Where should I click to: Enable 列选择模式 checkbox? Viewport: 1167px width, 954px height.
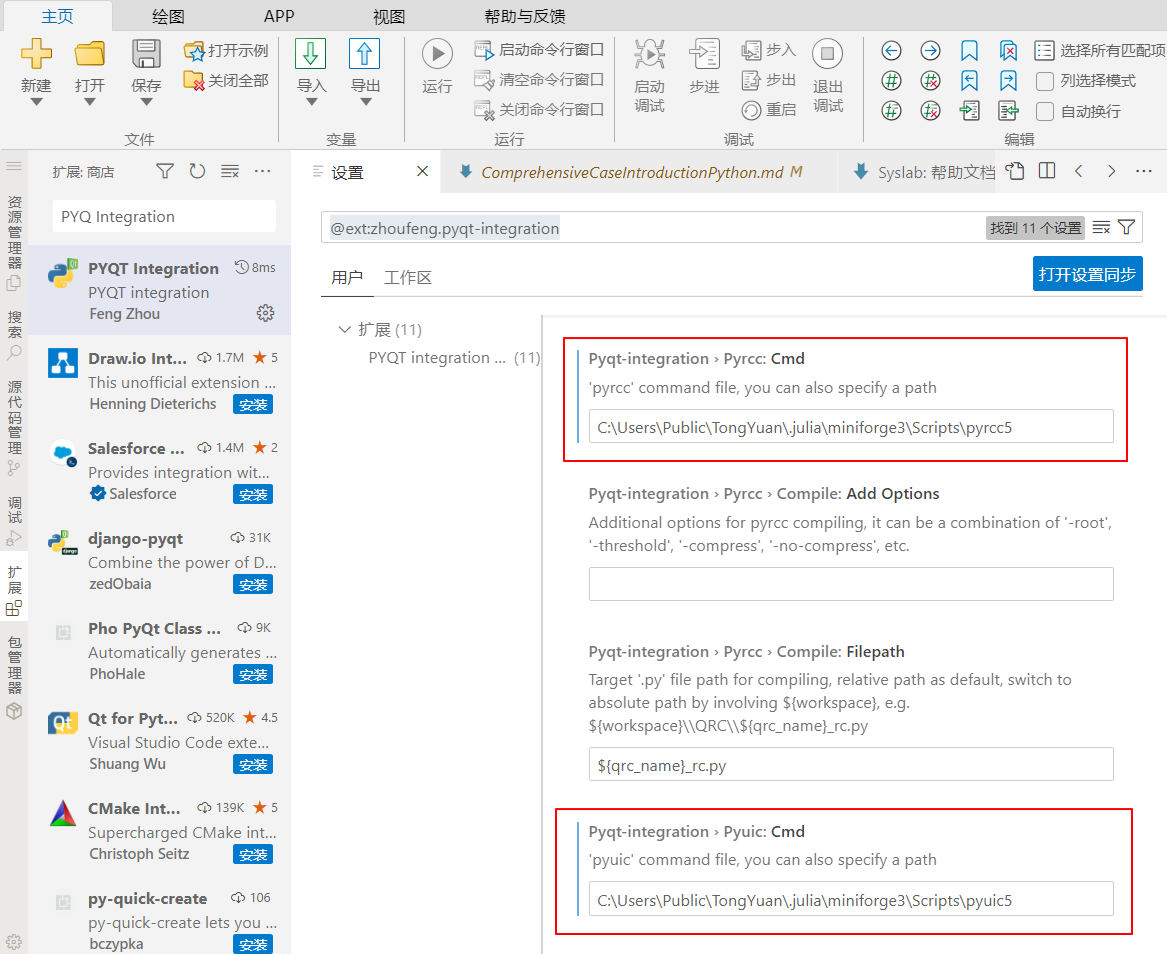[1045, 81]
